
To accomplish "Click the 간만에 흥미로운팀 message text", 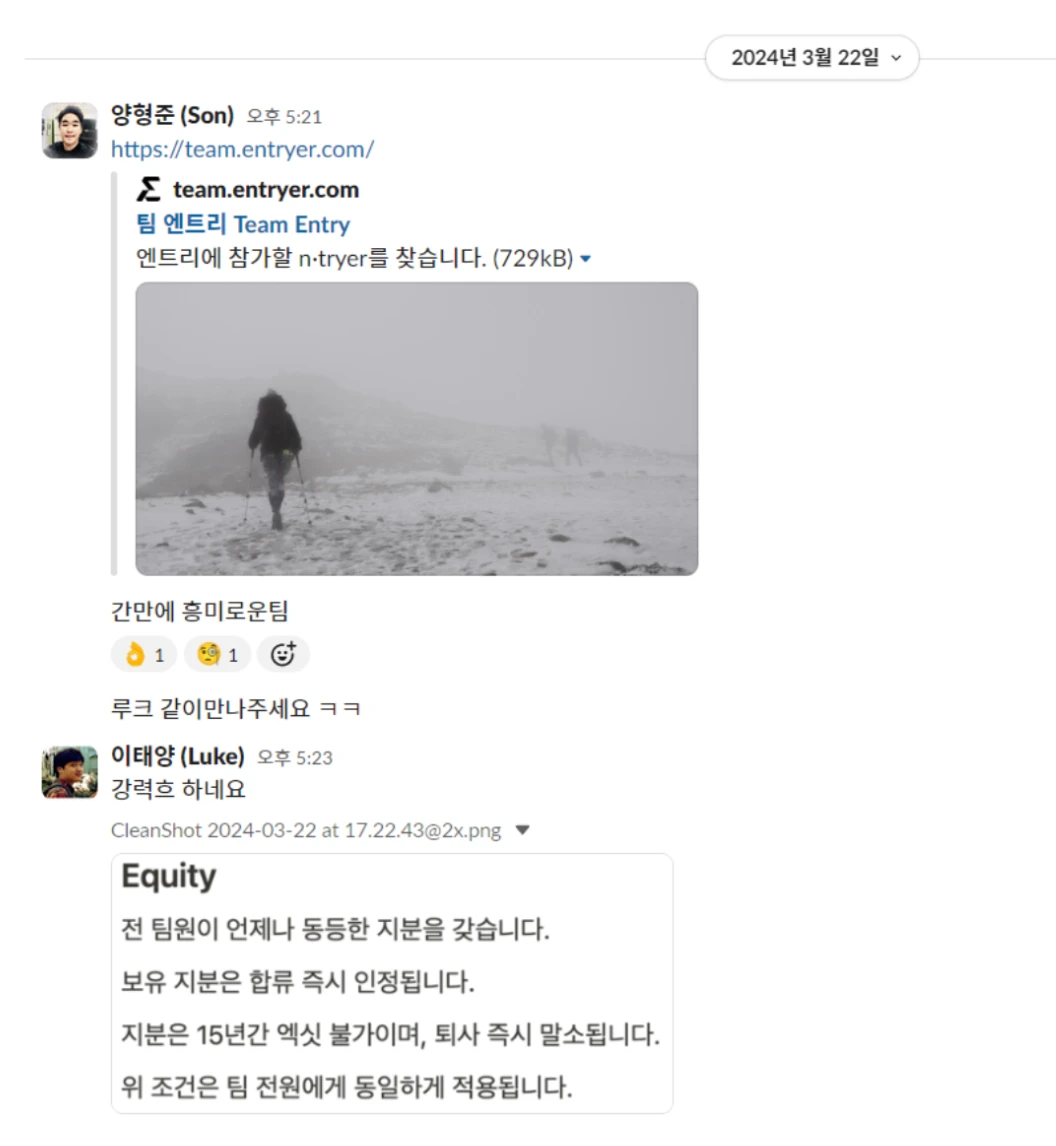I will [x=200, y=611].
